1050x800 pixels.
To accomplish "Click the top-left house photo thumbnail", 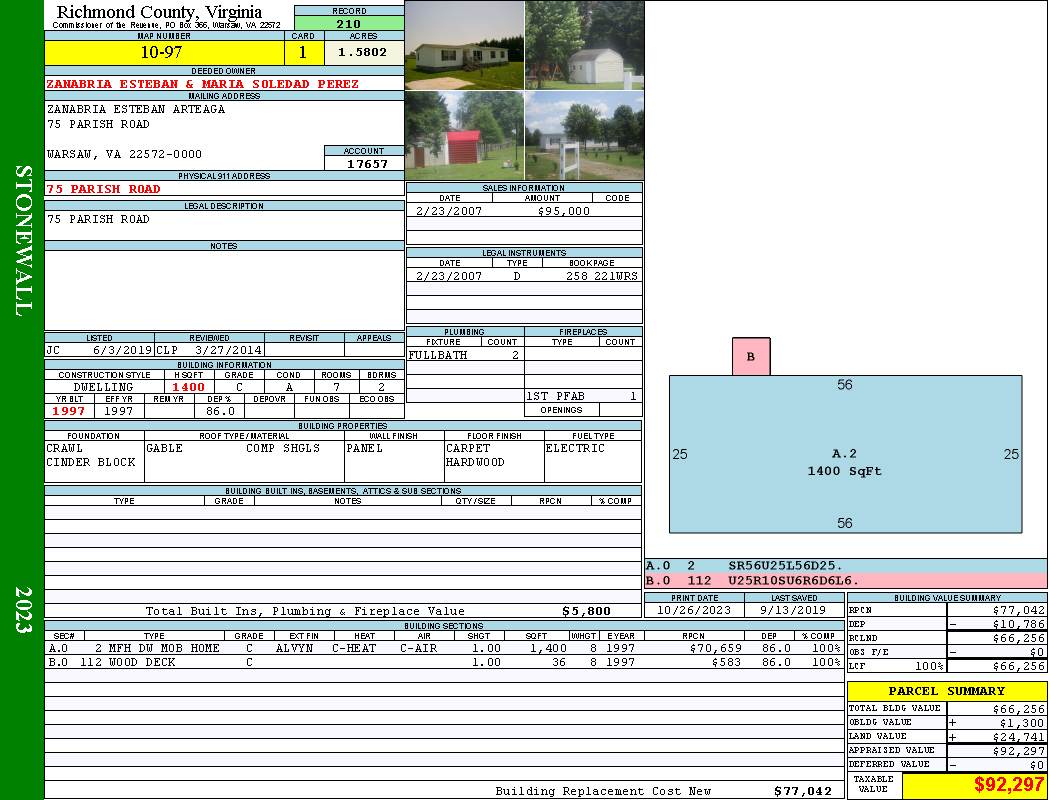I will click(465, 45).
